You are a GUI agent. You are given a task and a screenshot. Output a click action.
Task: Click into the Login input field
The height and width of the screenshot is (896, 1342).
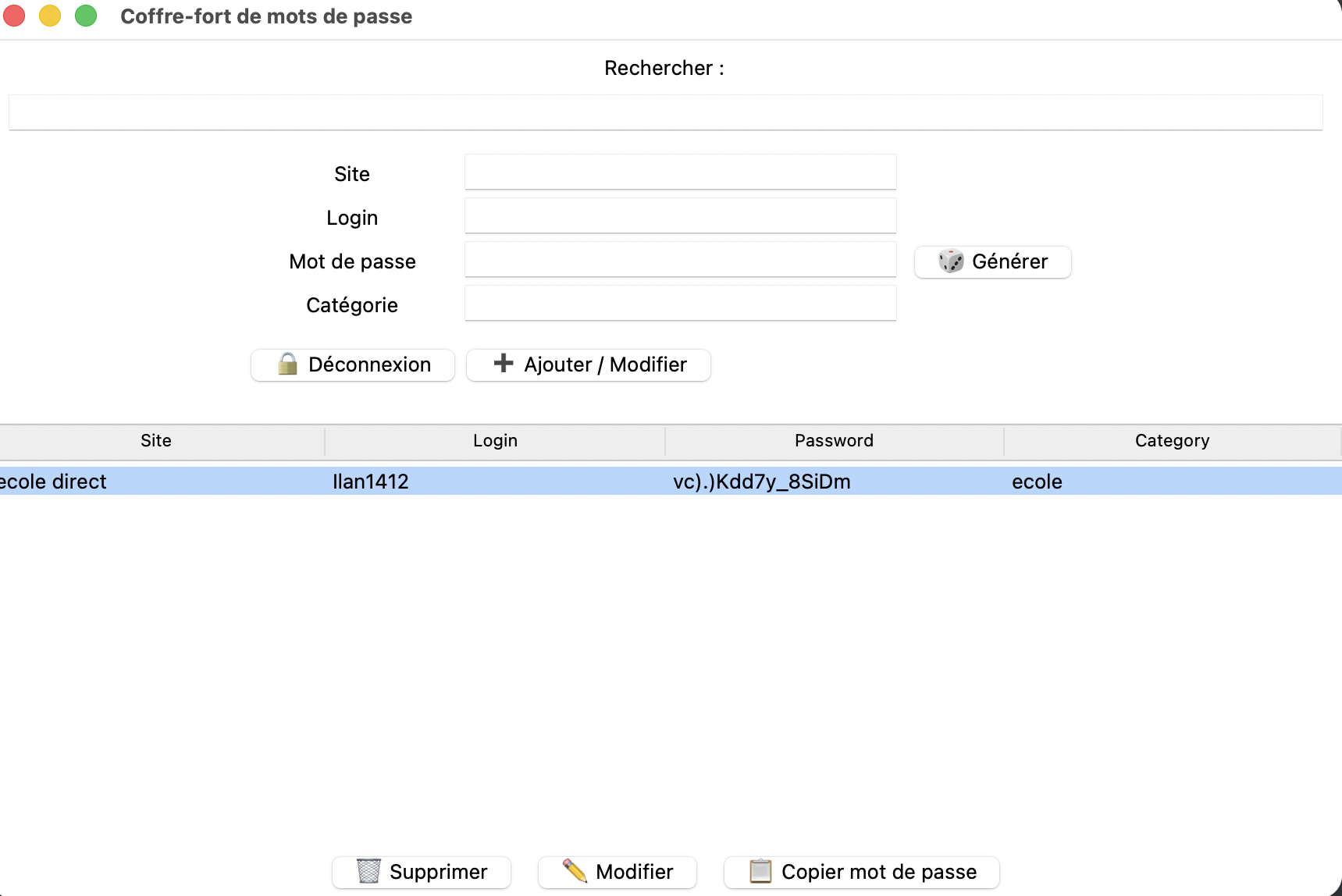[680, 215]
